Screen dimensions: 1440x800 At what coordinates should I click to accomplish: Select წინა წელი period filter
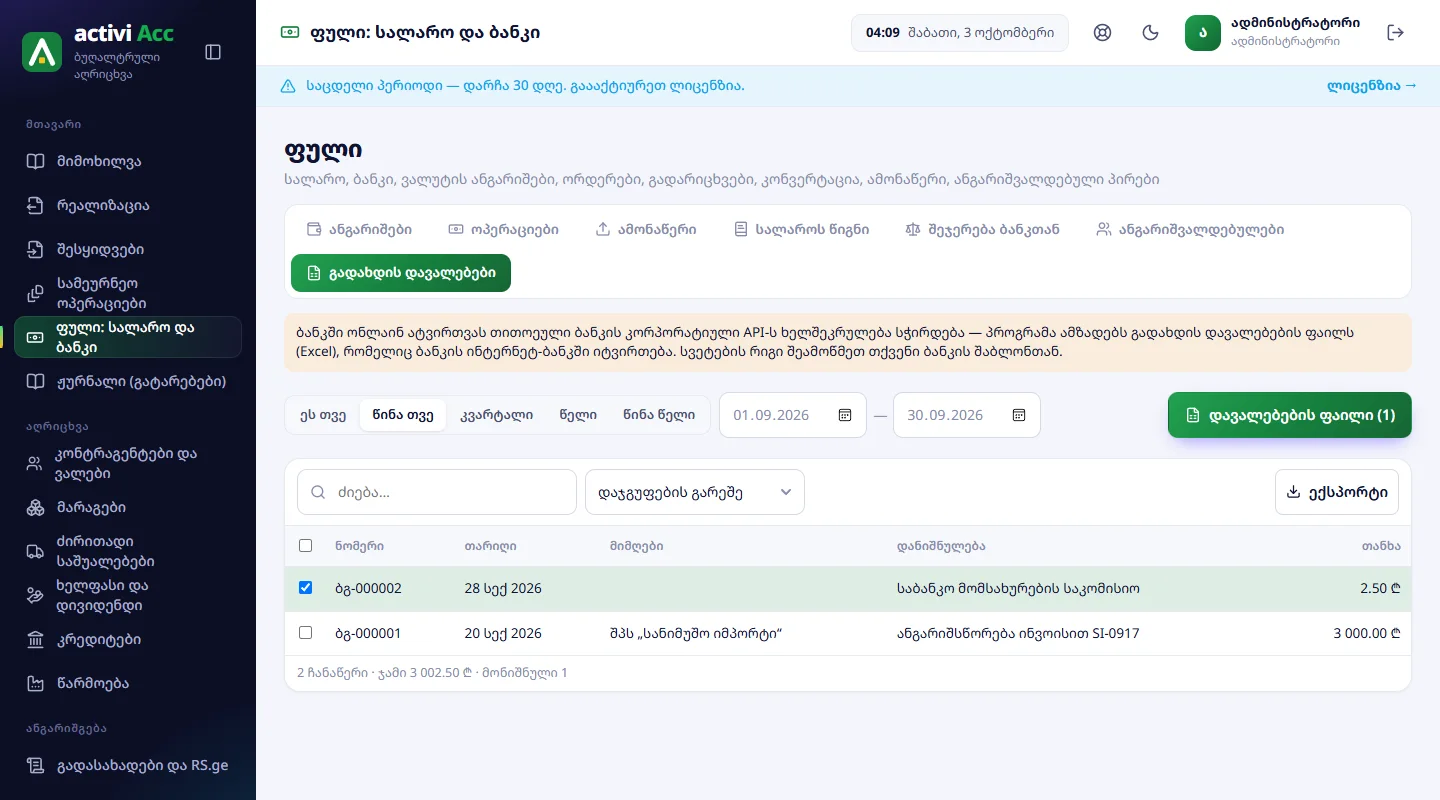(x=659, y=415)
